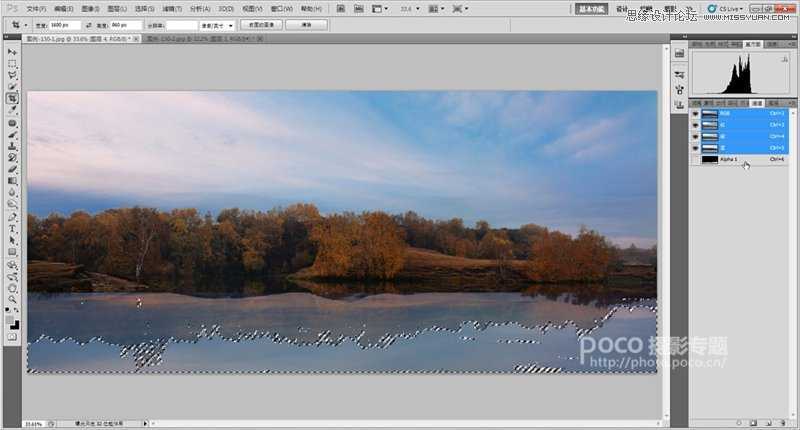
Task: Open the status bar info arrow menu
Action: tap(145, 423)
